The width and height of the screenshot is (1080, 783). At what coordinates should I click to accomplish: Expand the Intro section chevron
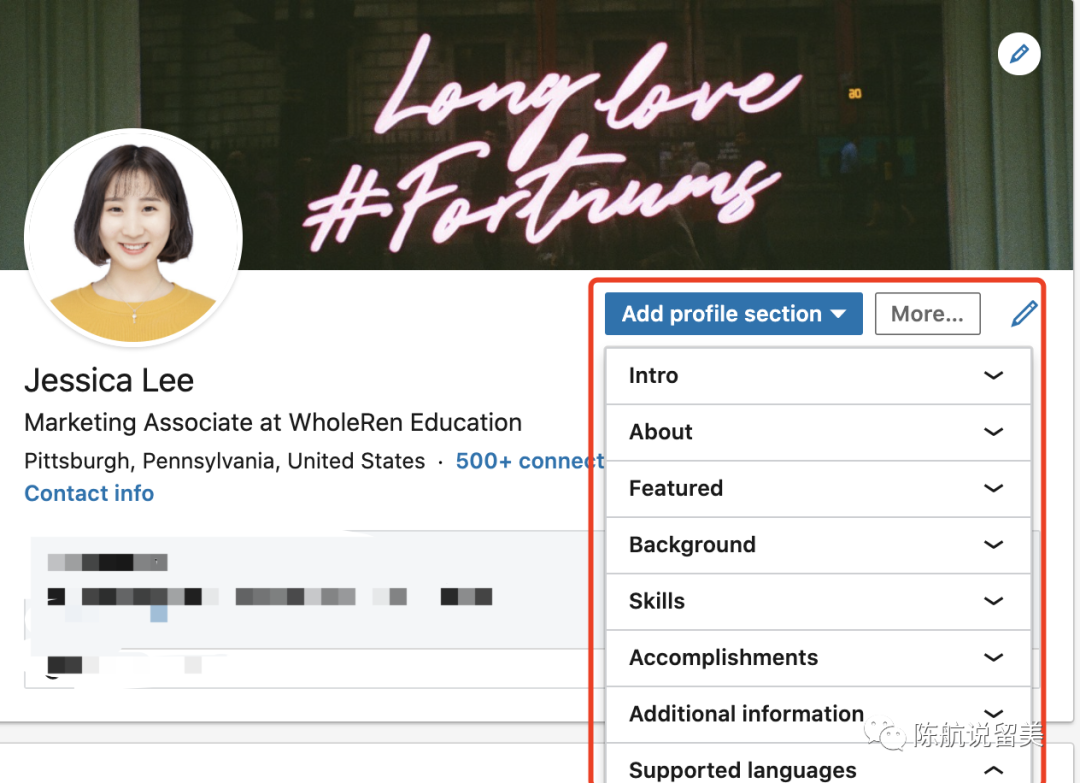click(993, 376)
